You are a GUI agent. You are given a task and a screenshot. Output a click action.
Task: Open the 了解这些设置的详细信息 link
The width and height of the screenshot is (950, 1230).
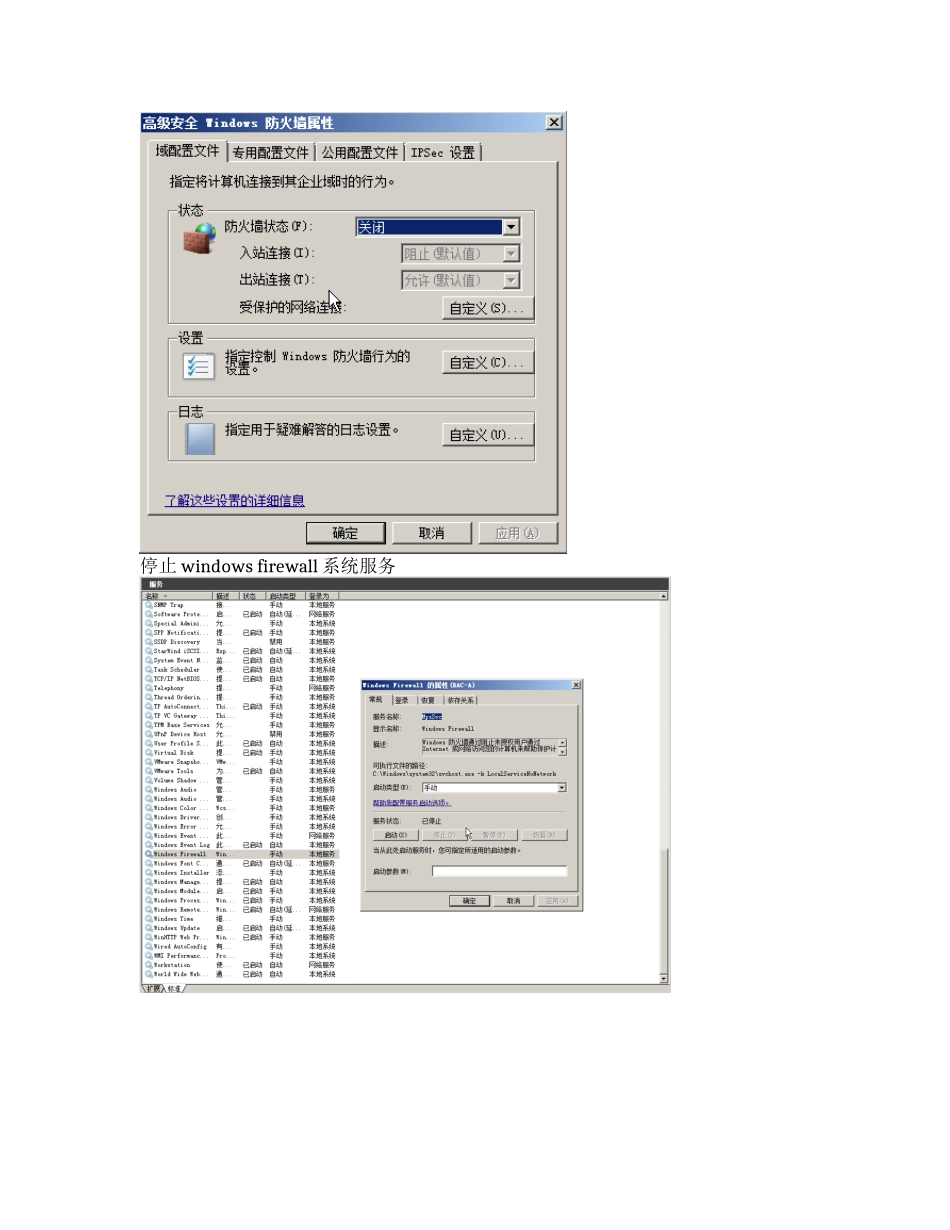[x=235, y=500]
